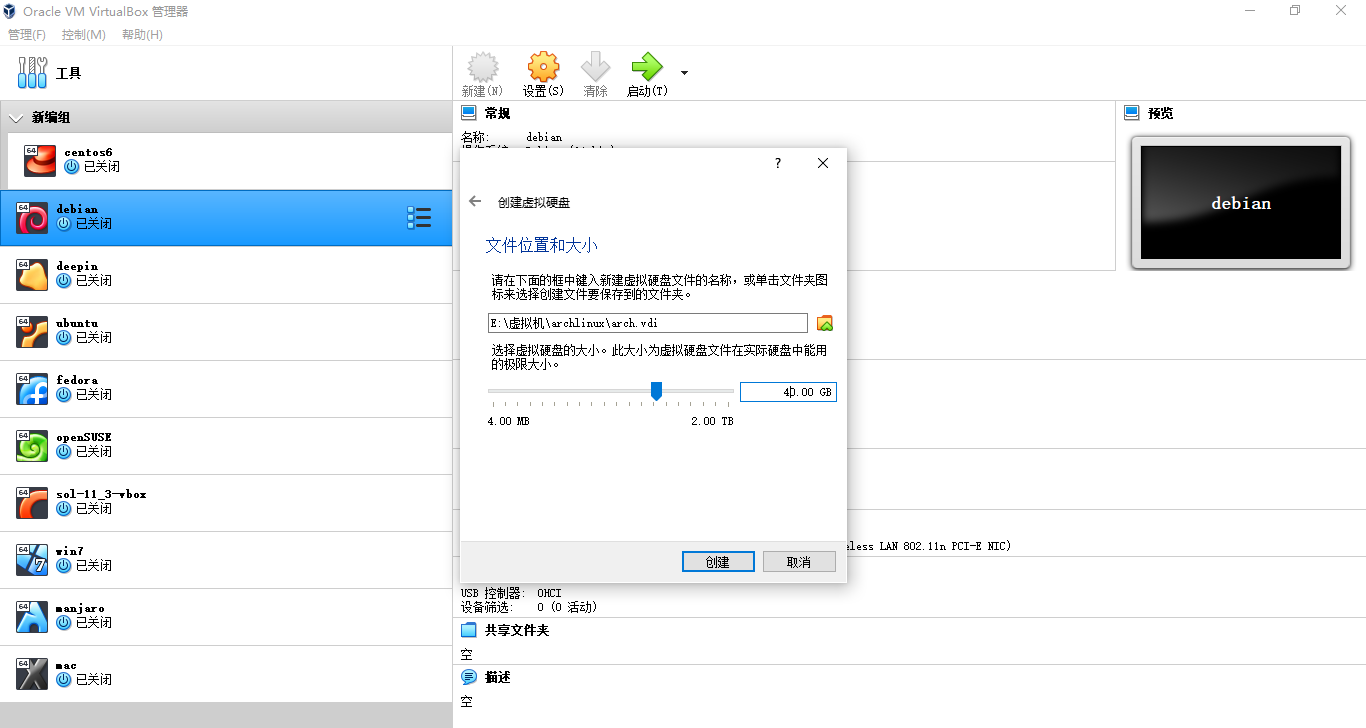Viewport: 1366px width, 728px height.
Task: Select the openSUSE chameleon icon
Action: click(32, 445)
